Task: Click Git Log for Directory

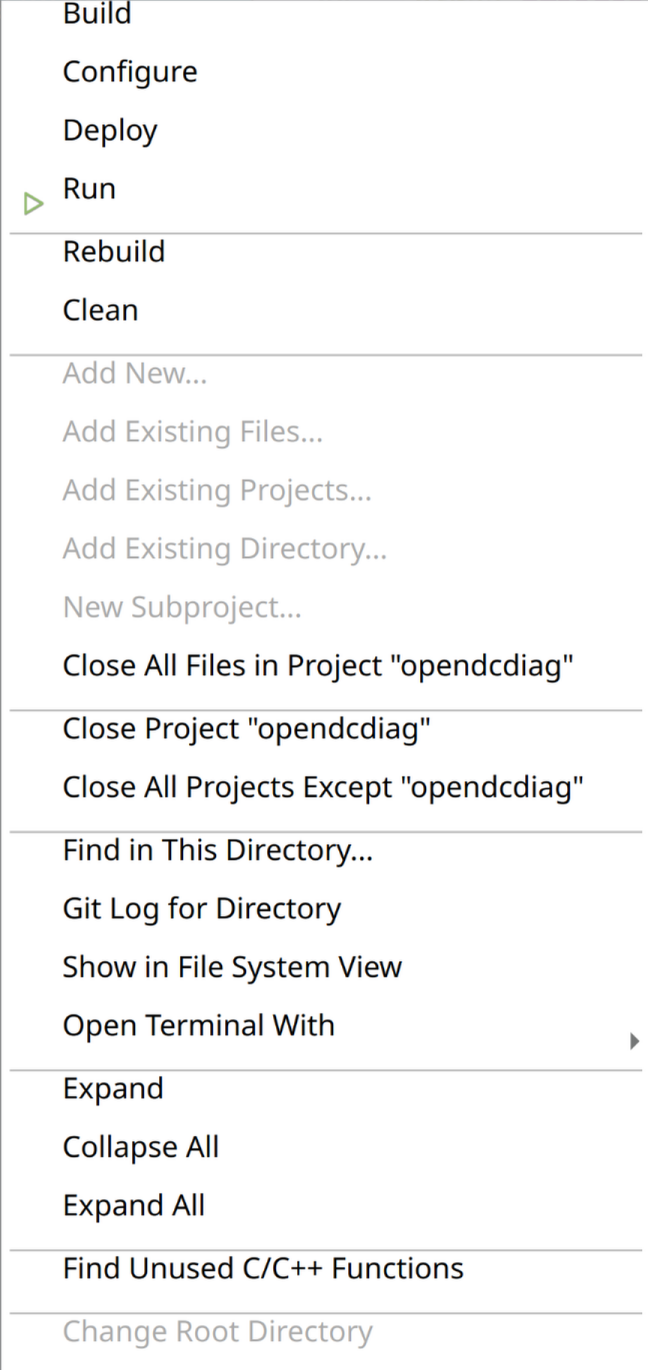Action: (x=201, y=909)
